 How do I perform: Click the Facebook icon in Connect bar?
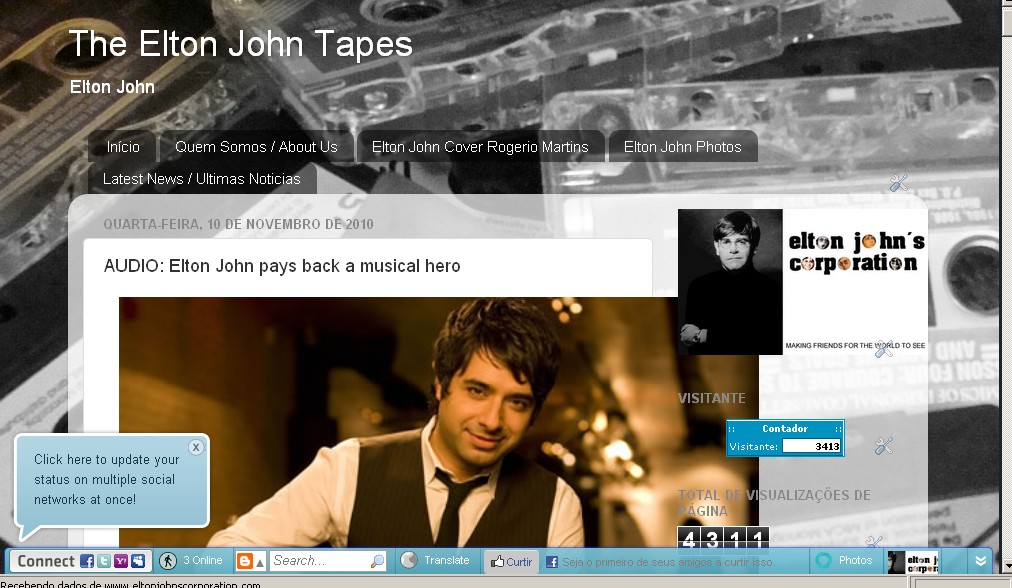pyautogui.click(x=87, y=561)
